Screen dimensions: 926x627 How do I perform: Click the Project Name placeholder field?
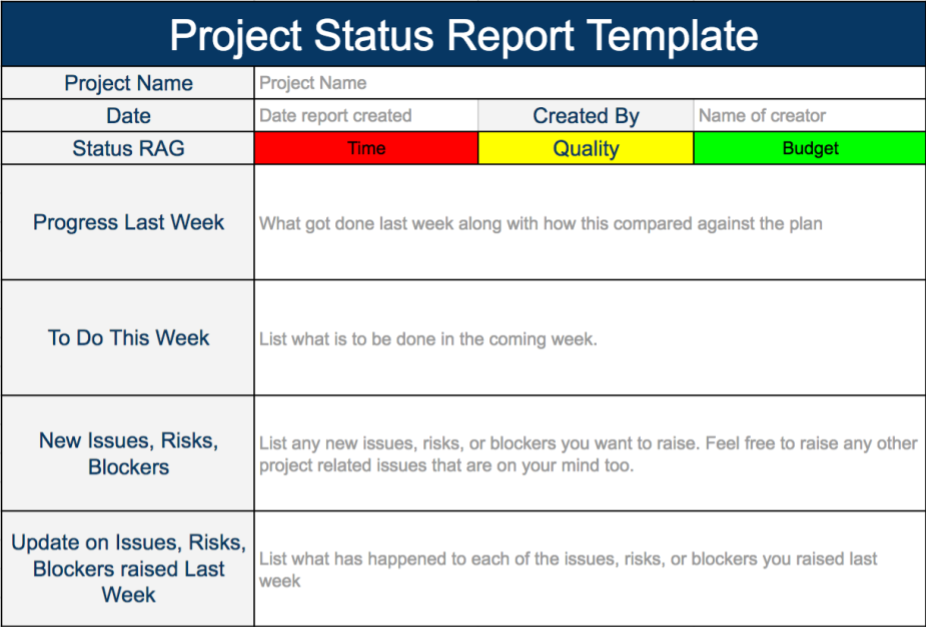tap(589, 83)
